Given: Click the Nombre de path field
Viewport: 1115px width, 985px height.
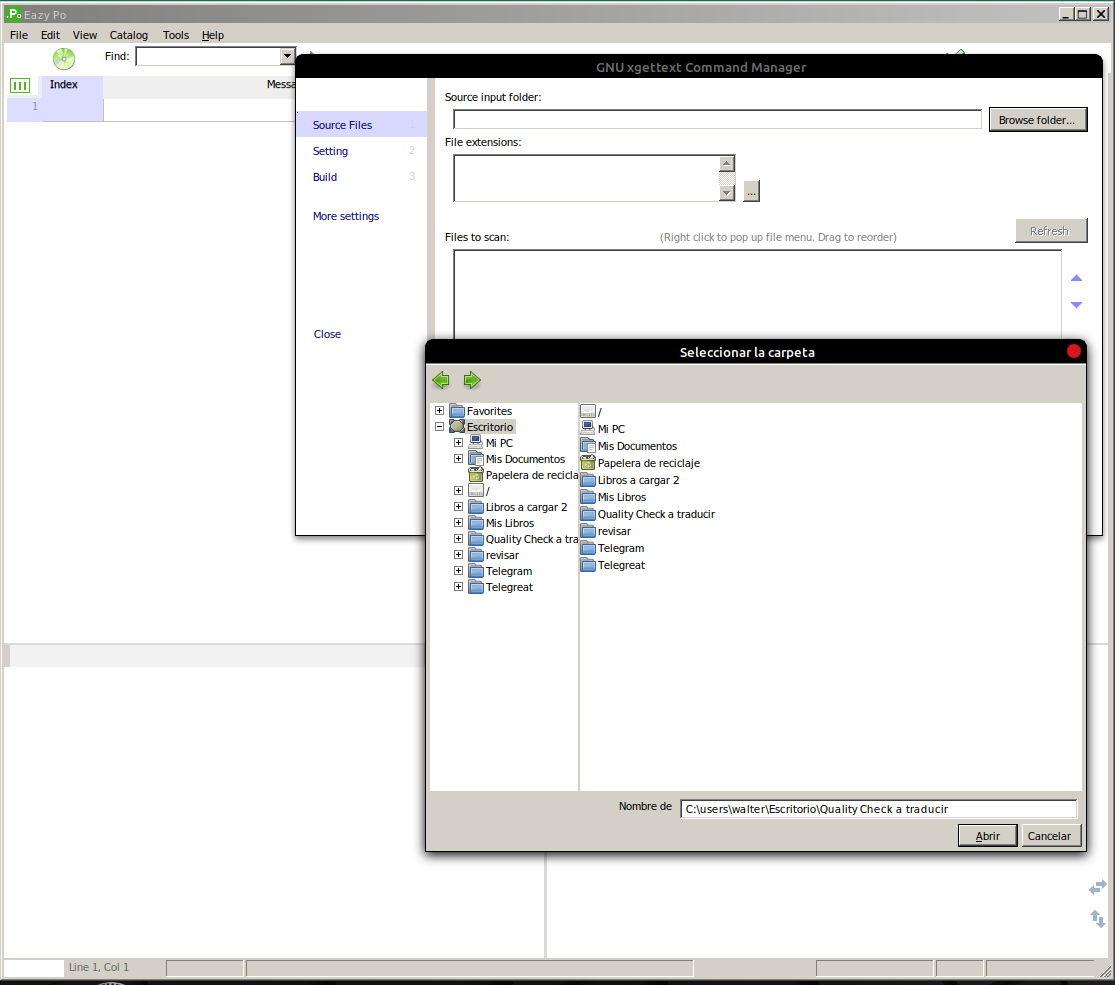Looking at the screenshot, I should [x=878, y=809].
